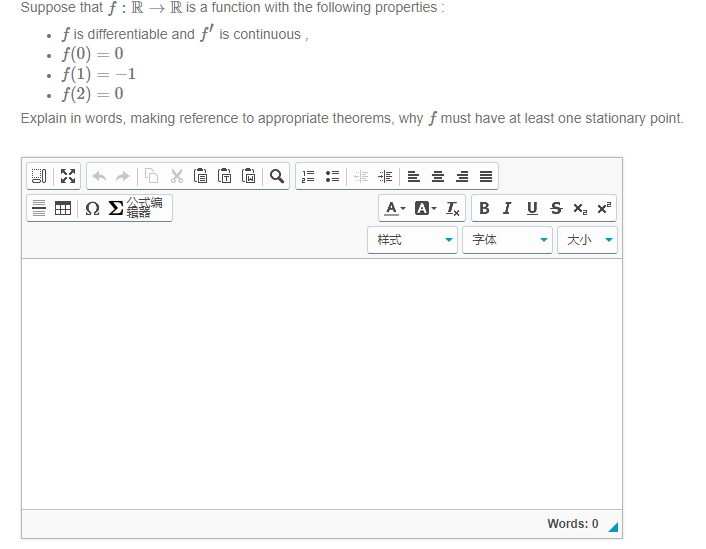
Task: Open the 大小 font size dropdown
Action: pyautogui.click(x=587, y=240)
